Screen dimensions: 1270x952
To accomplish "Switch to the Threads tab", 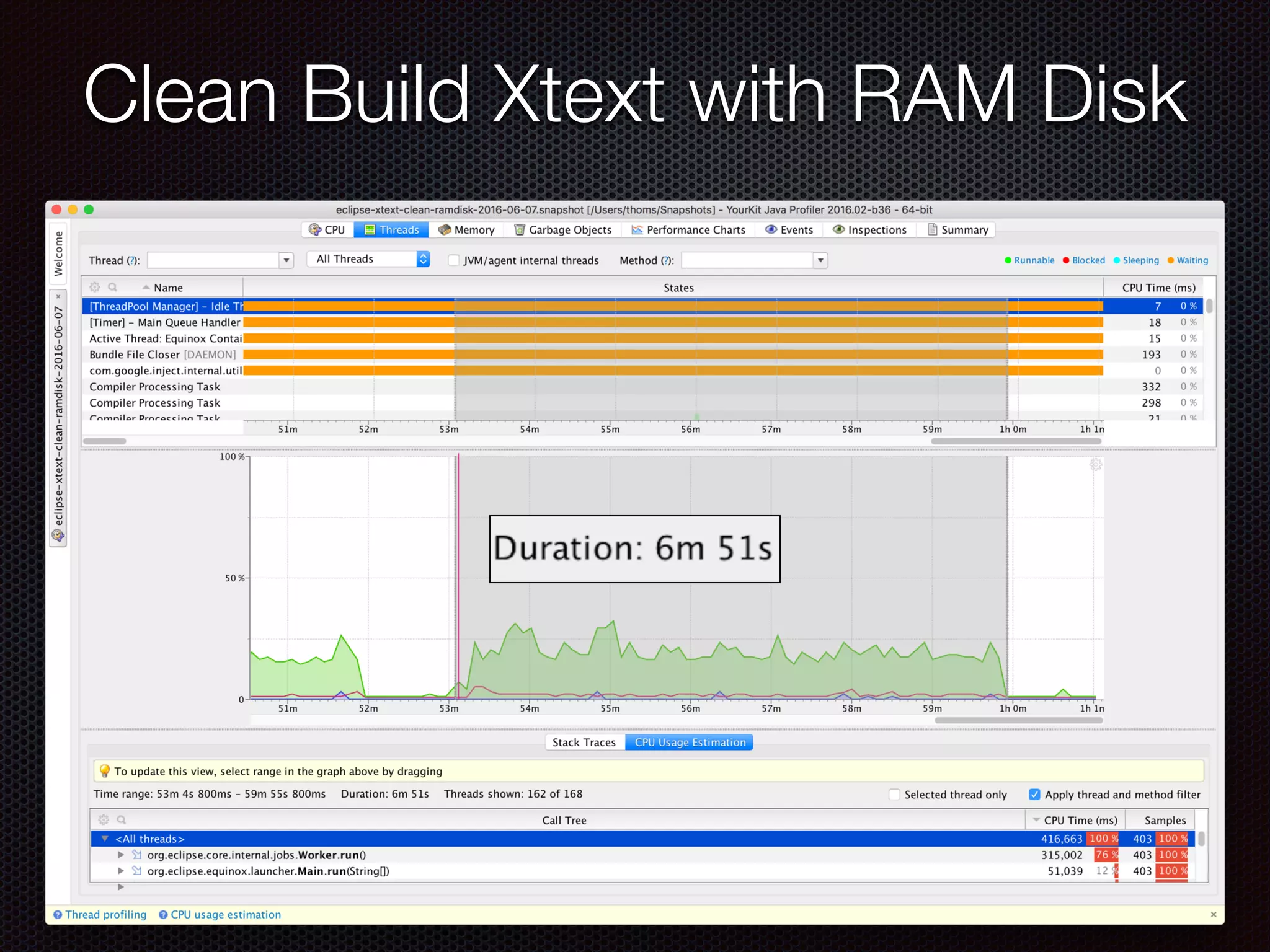I will pyautogui.click(x=391, y=230).
